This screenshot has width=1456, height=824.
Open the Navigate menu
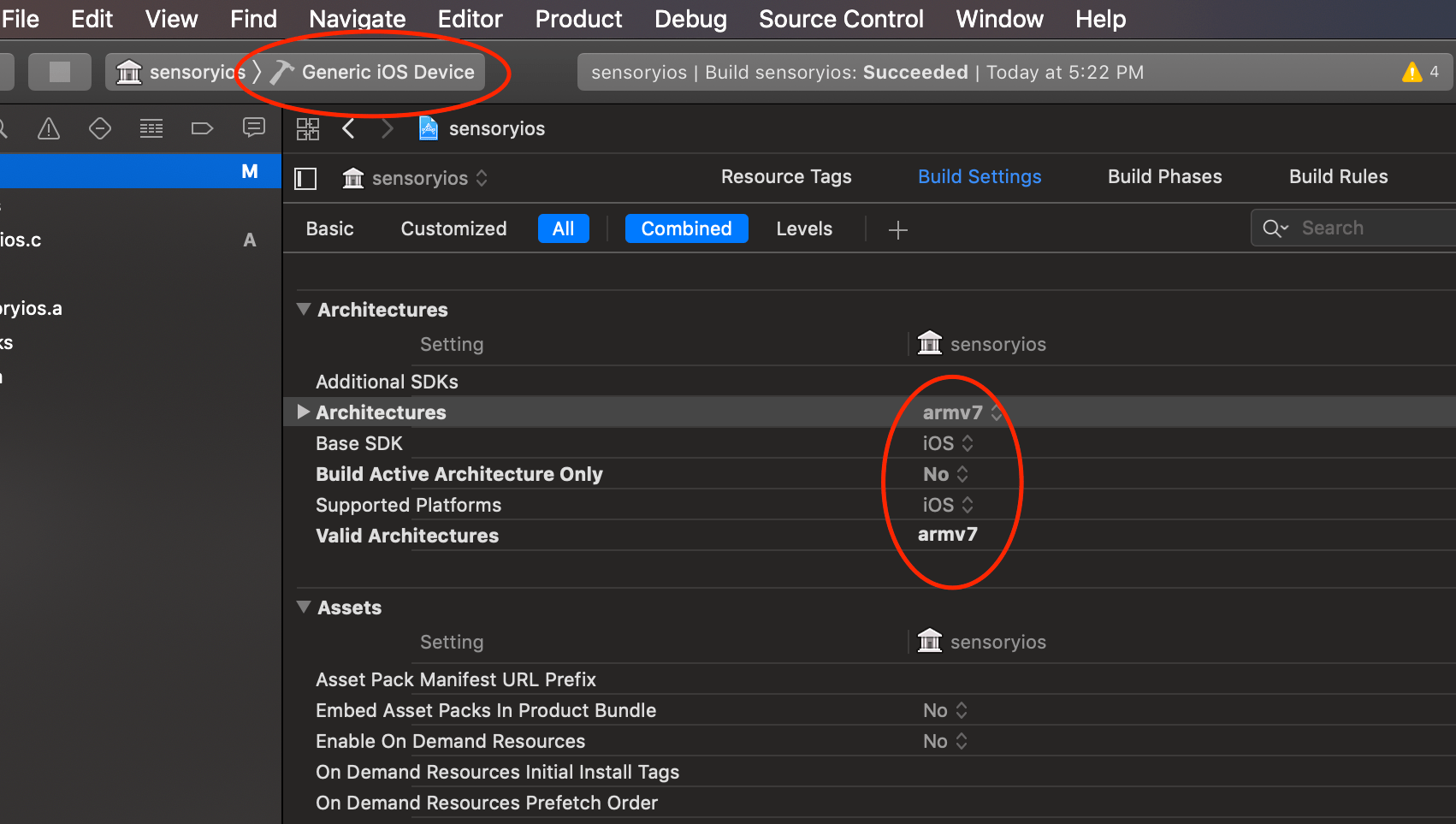tap(357, 19)
